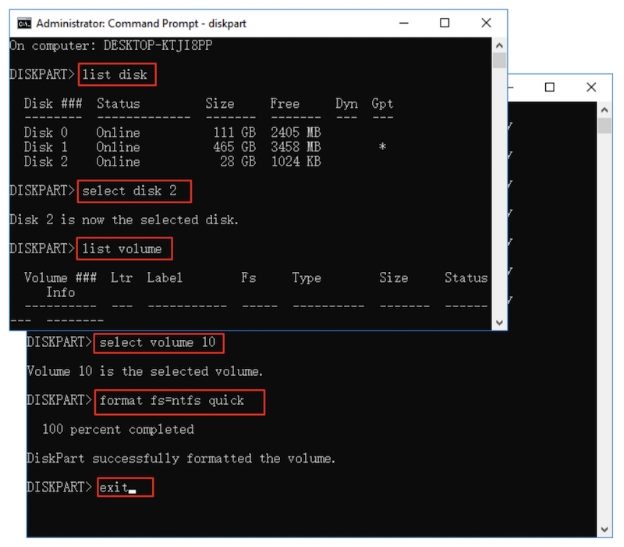Click the scrollbar thumb in the front window

point(499,61)
